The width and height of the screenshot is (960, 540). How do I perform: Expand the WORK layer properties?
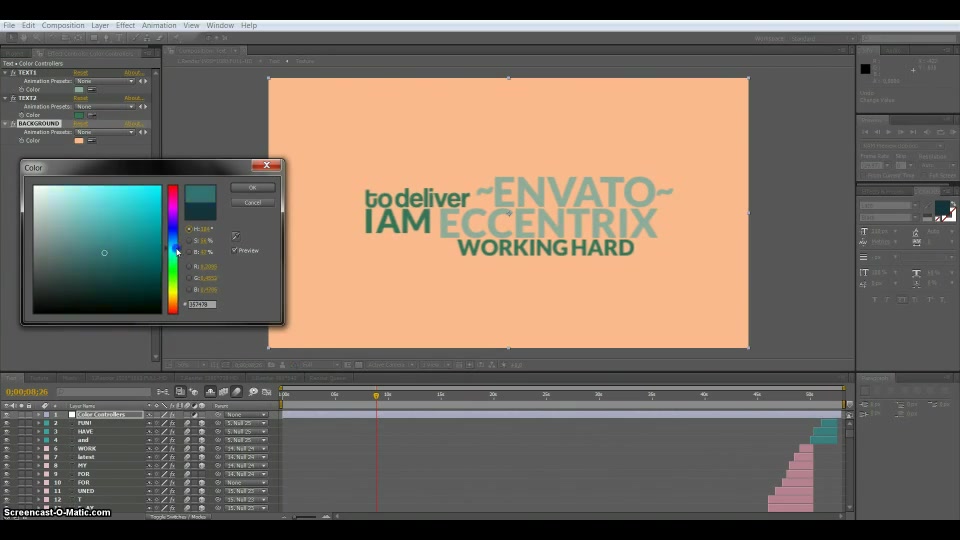[39, 449]
